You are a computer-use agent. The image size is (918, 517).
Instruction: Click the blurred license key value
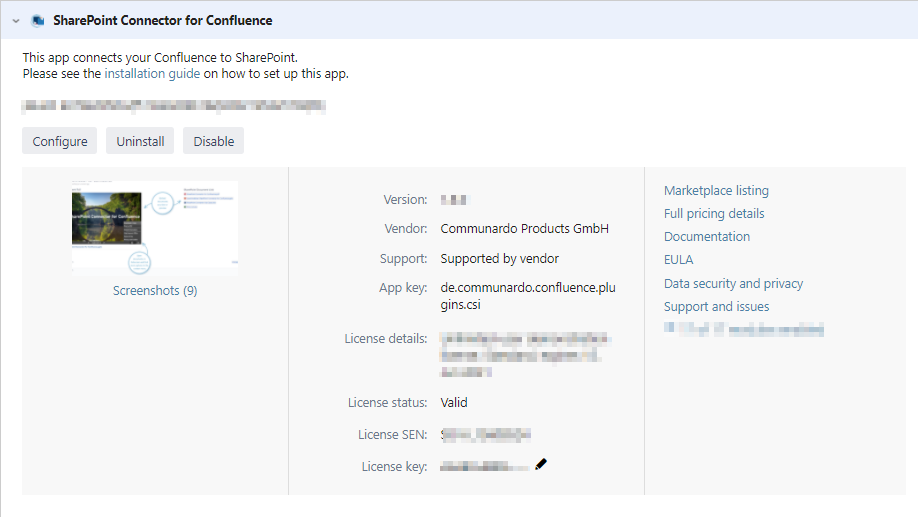pyautogui.click(x=484, y=466)
